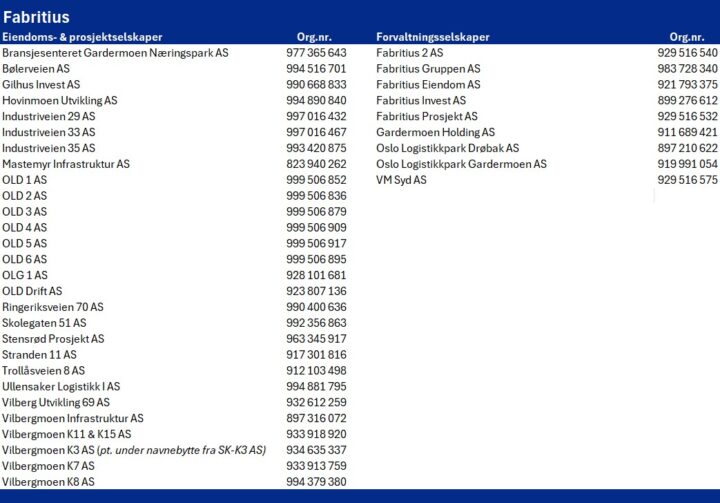
Task: Click Fabritius Prosjekt AS
Action: coord(427,116)
